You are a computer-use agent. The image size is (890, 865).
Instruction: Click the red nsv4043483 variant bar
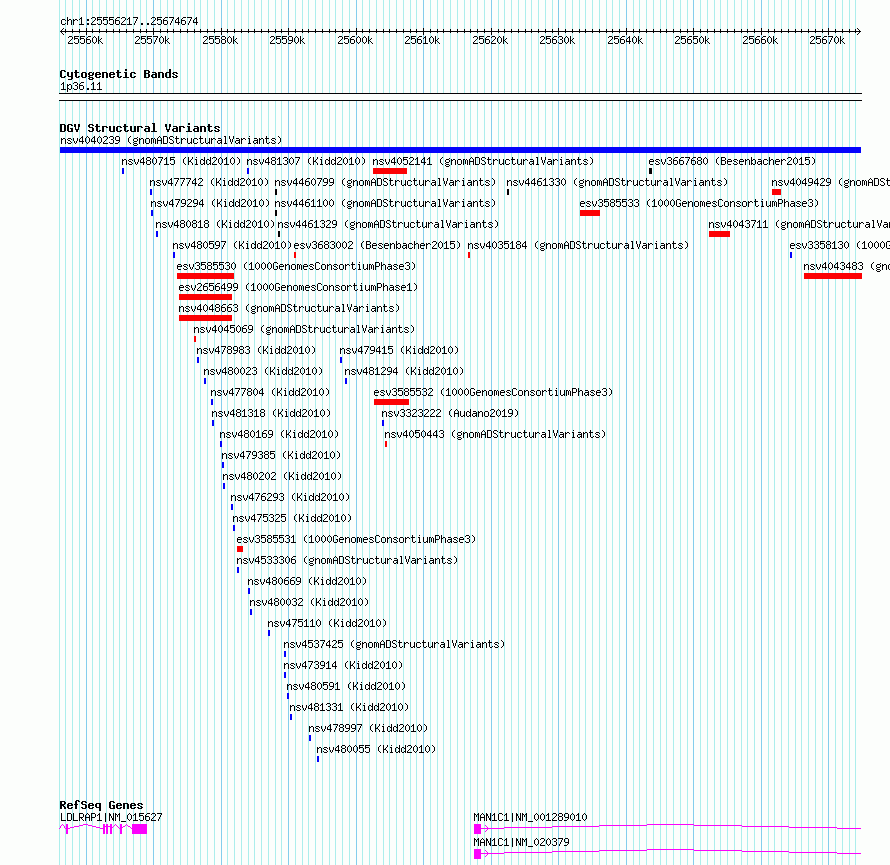833,276
